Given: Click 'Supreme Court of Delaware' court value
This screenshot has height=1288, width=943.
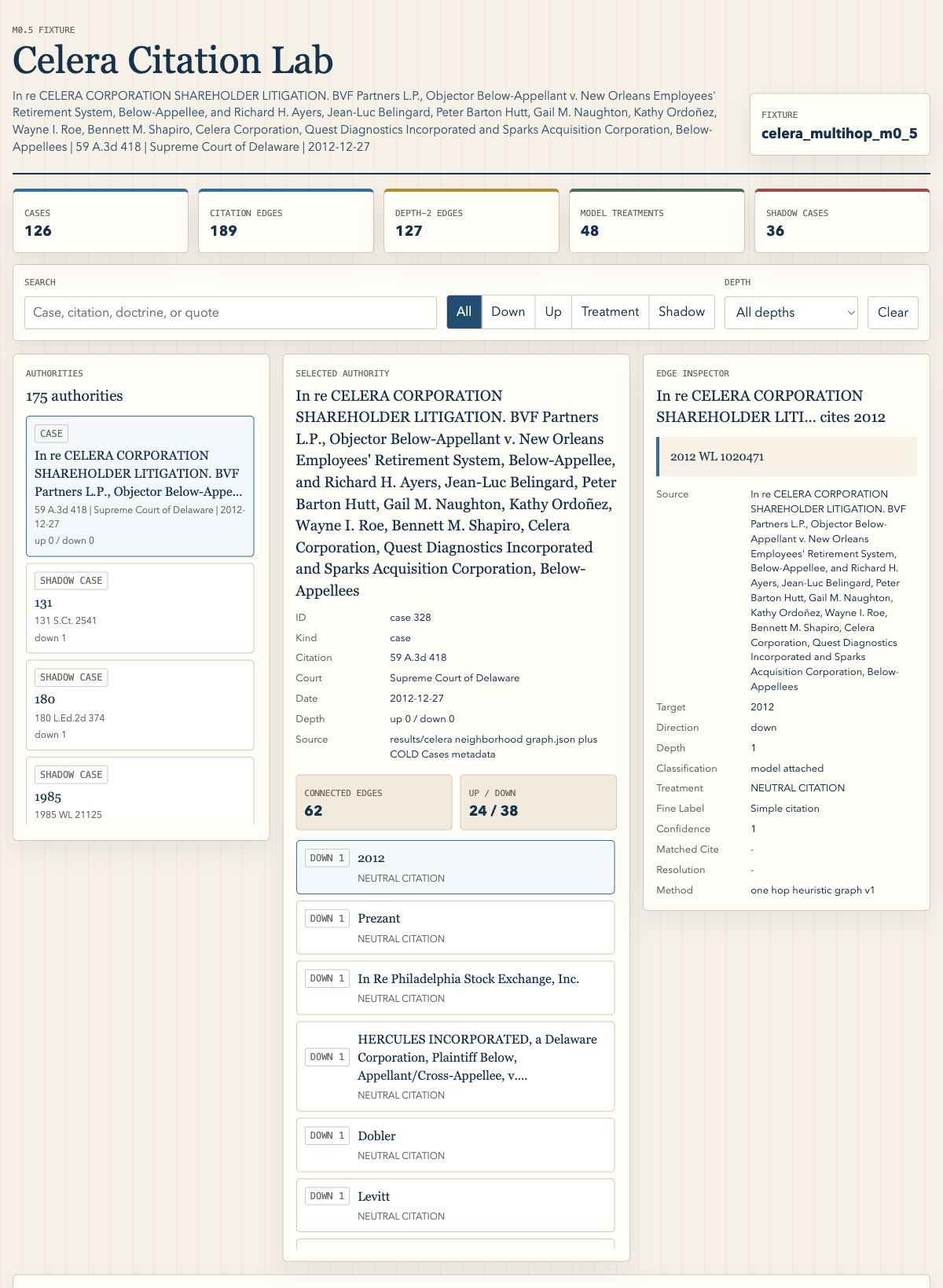Looking at the screenshot, I should [455, 678].
